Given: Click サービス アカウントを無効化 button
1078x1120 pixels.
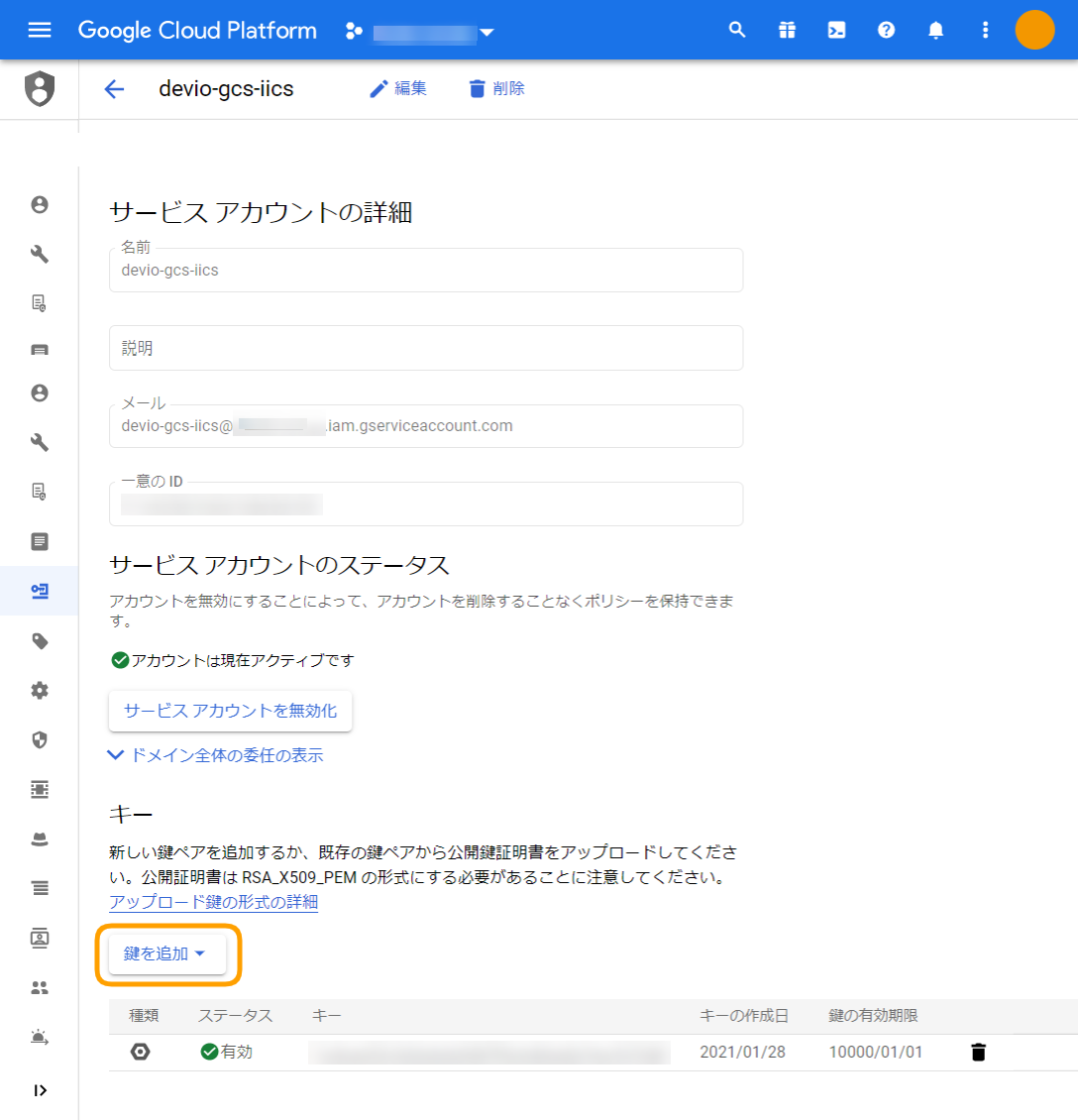Looking at the screenshot, I should click(x=230, y=711).
